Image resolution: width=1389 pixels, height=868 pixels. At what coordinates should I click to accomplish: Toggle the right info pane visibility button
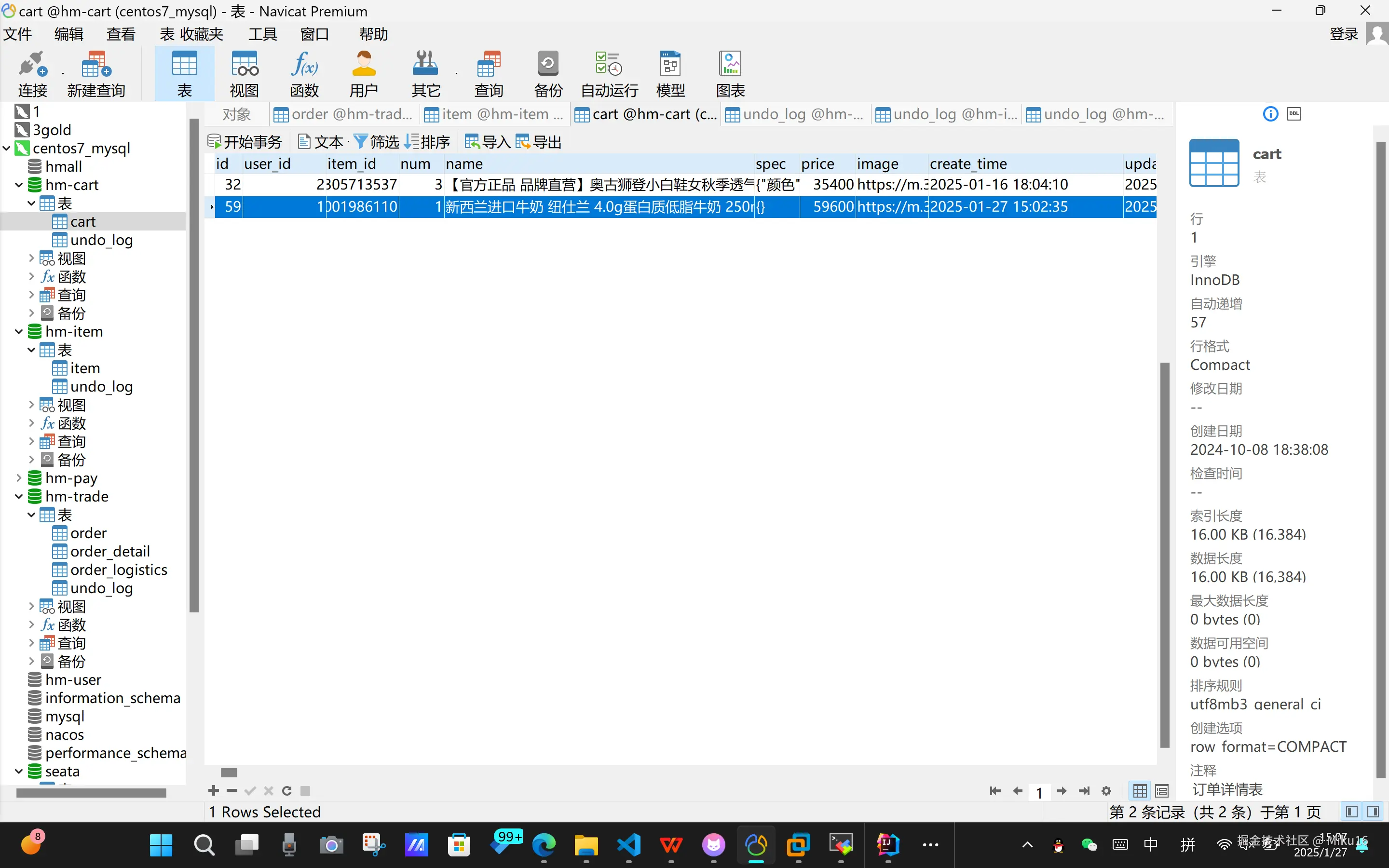[1373, 812]
